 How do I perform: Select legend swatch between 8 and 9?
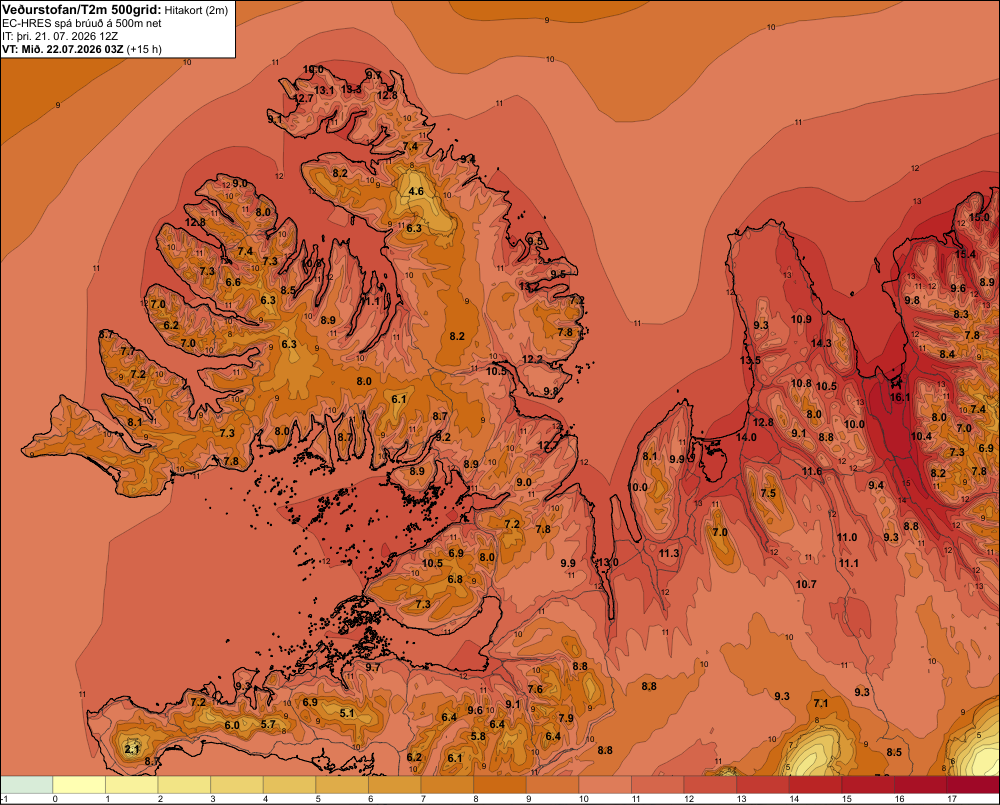[500, 785]
